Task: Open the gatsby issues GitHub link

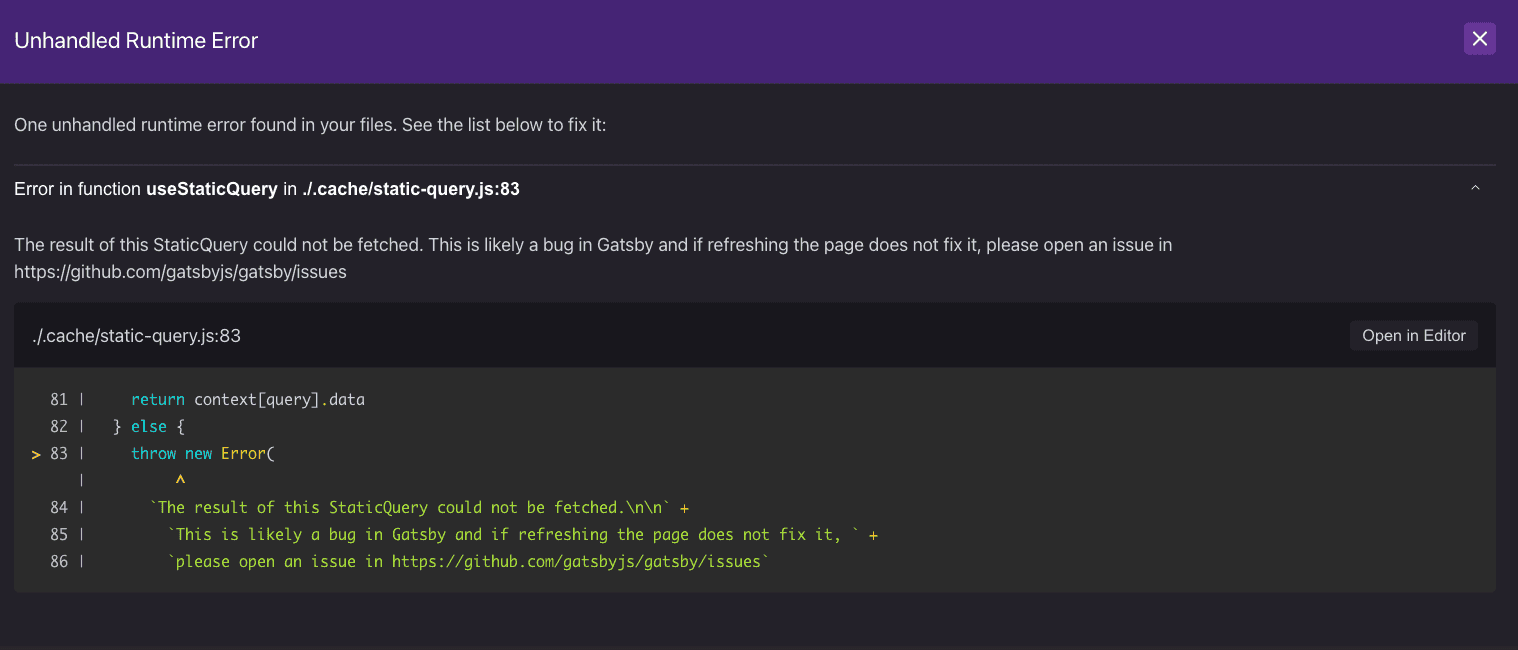Action: 180,271
